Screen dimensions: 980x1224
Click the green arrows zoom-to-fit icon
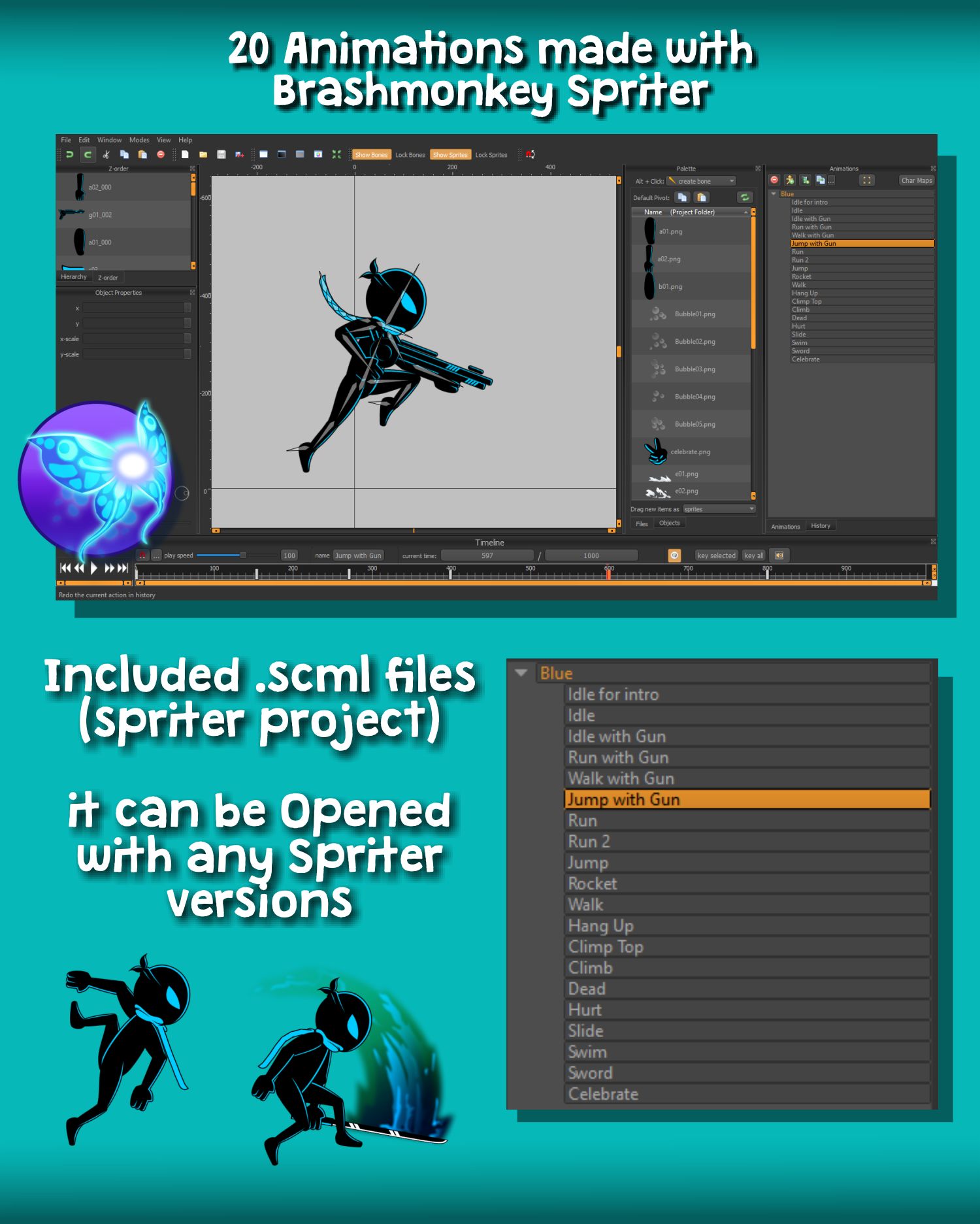pyautogui.click(x=336, y=155)
